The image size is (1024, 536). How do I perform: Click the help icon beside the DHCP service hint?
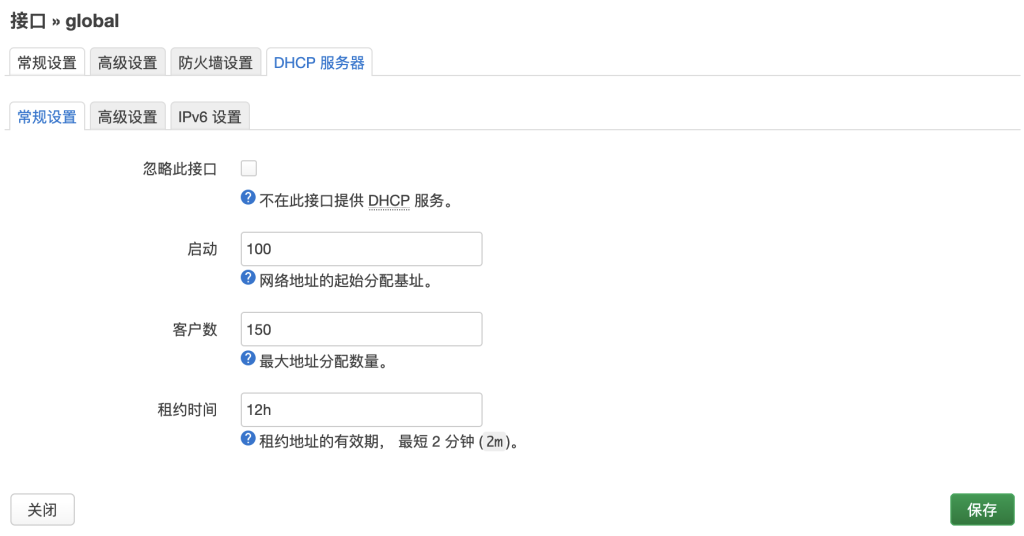(x=248, y=198)
